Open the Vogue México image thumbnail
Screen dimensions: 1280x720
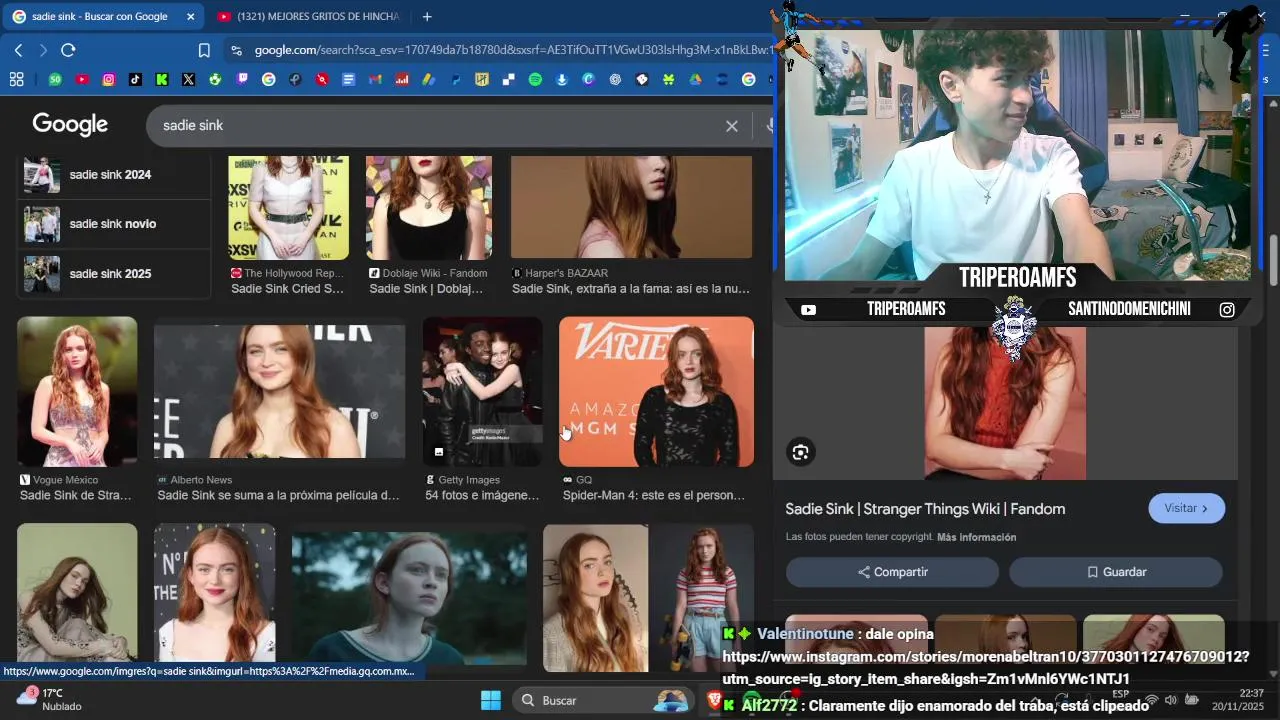tap(77, 391)
